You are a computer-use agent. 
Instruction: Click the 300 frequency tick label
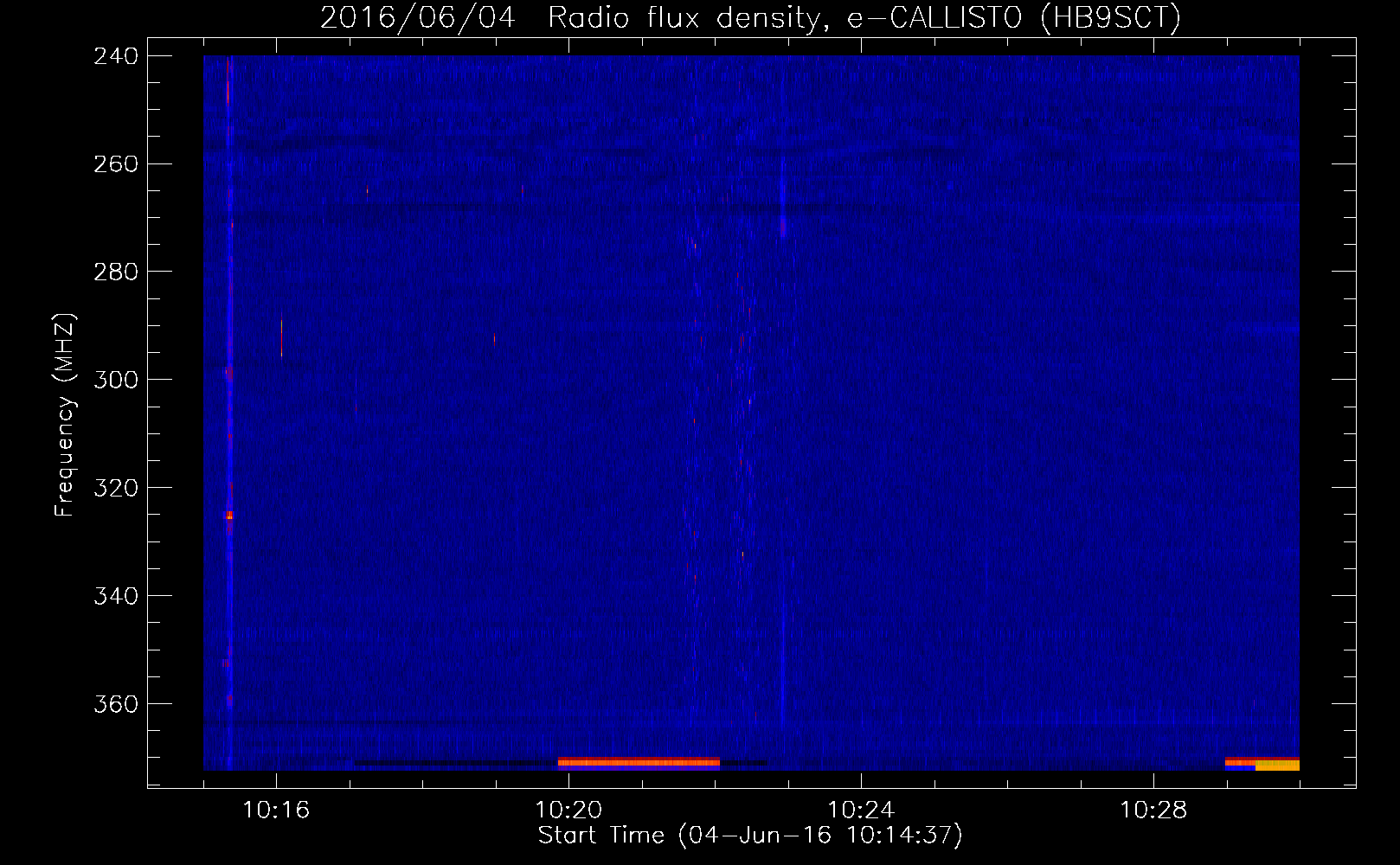[x=116, y=381]
